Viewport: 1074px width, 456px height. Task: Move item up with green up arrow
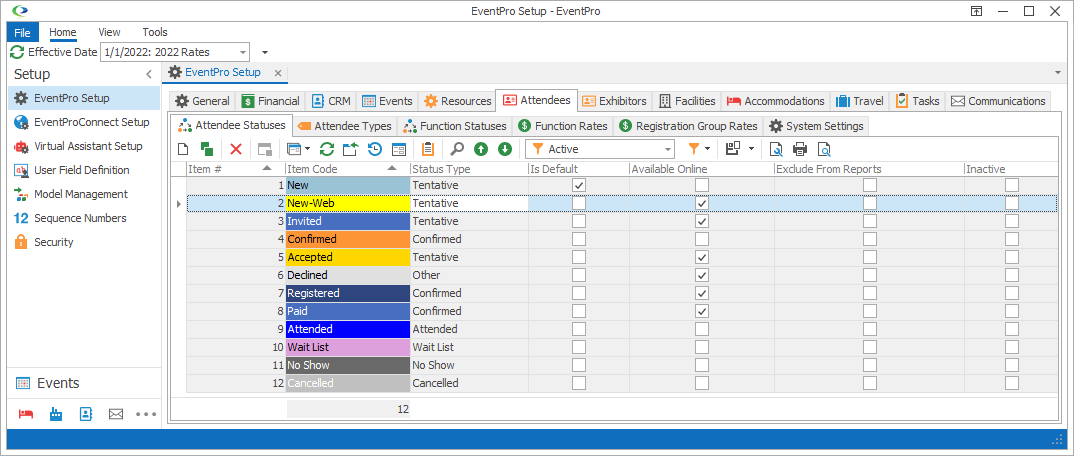[481, 149]
